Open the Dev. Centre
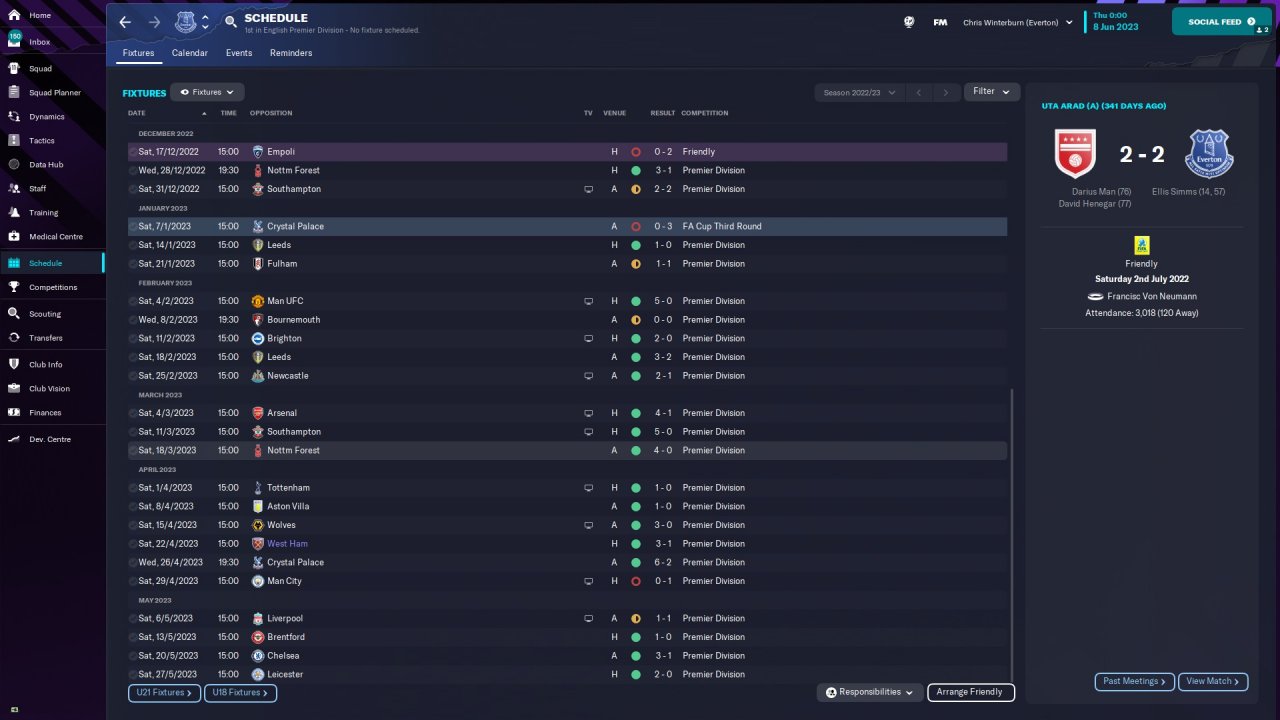This screenshot has height=720, width=1280. 52,440
